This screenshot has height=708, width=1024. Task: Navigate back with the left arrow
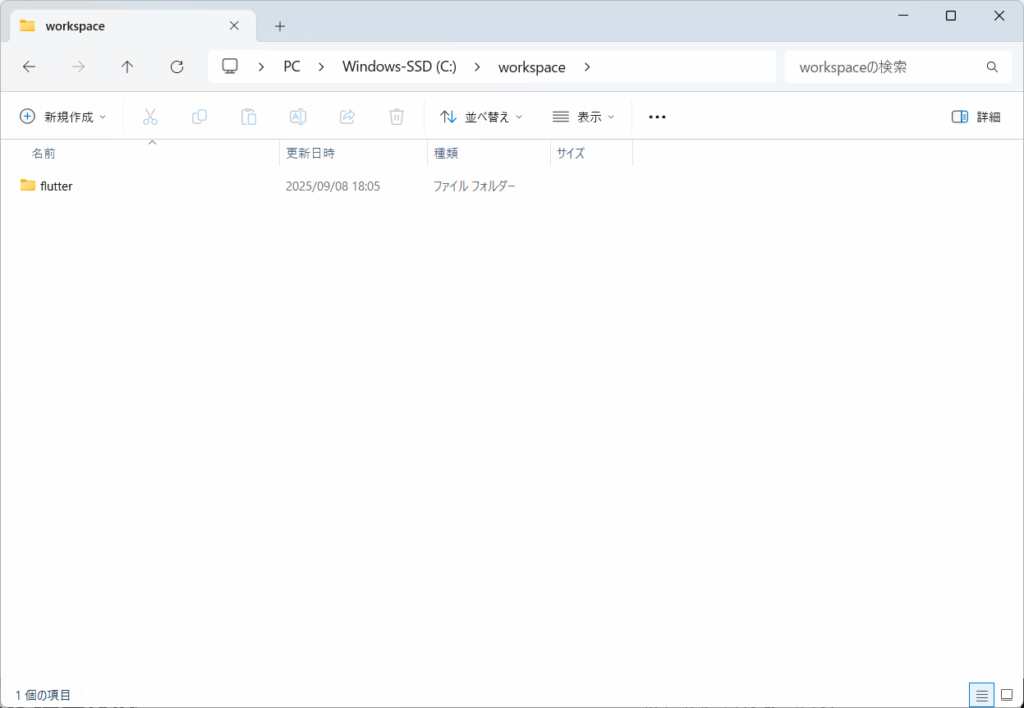coord(29,67)
